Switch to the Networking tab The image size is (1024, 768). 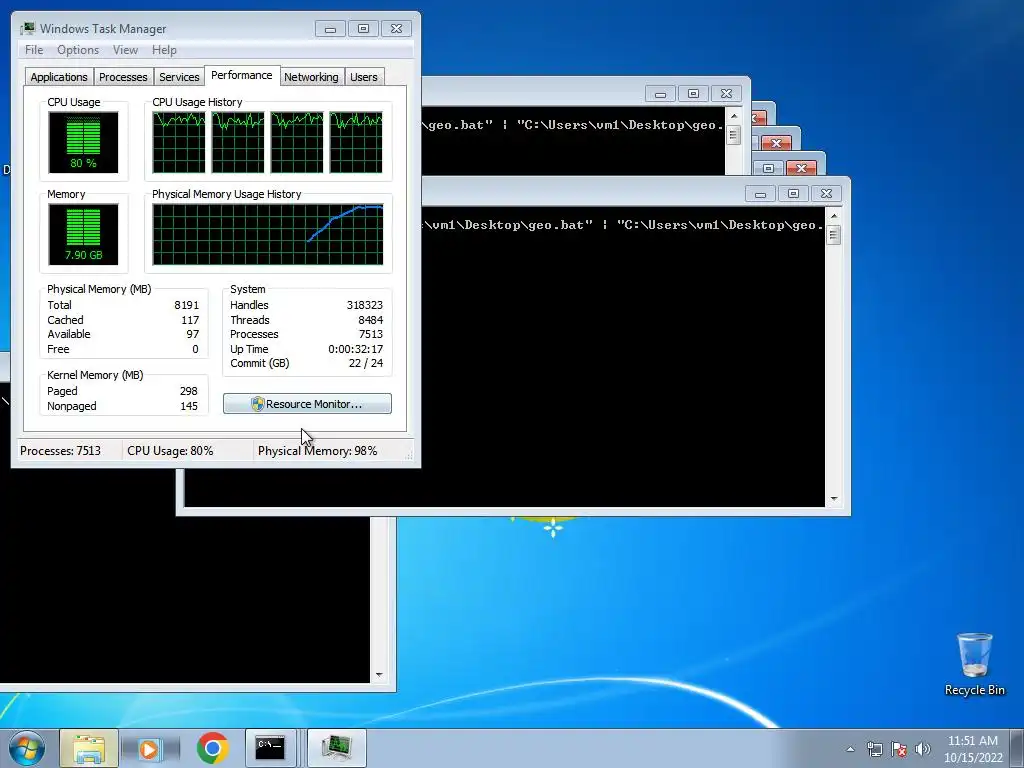[x=311, y=77]
